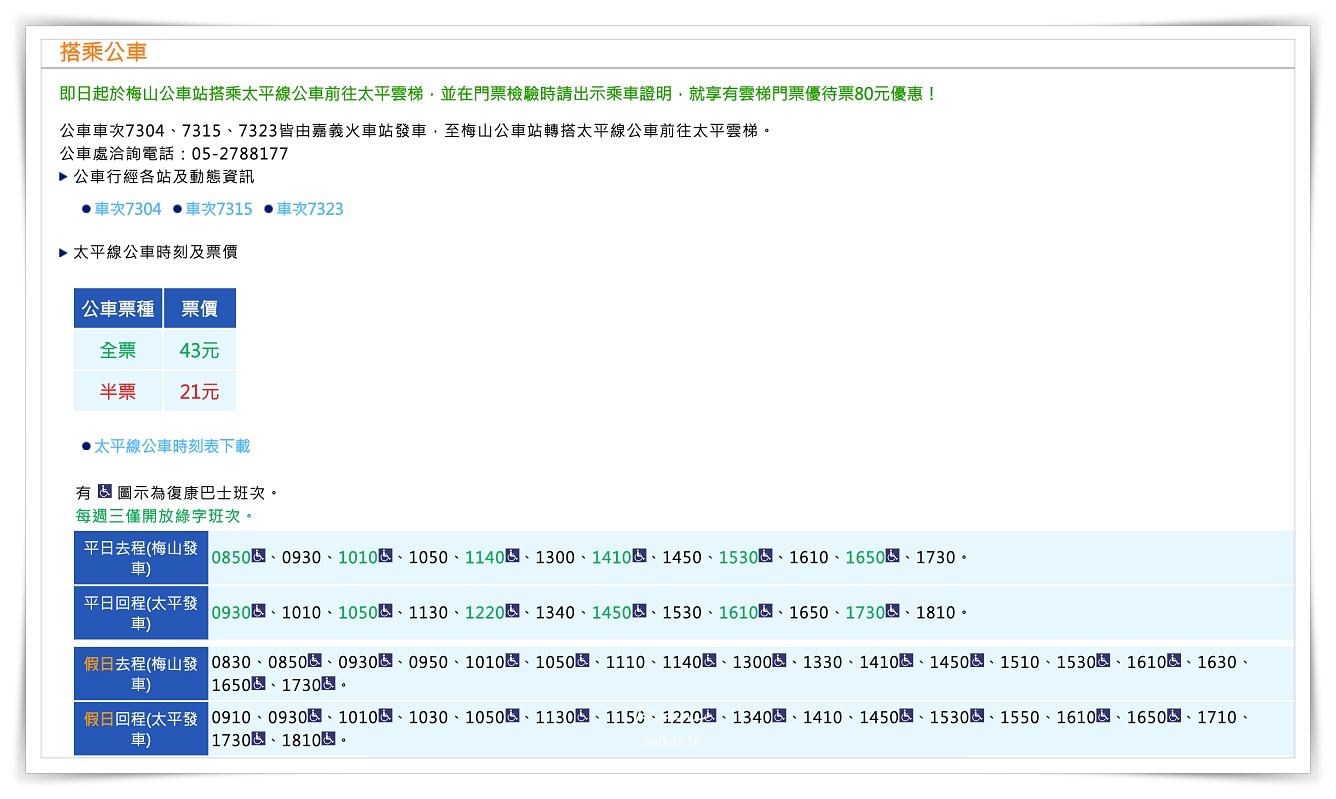Image resolution: width=1336 pixels, height=799 pixels.
Task: Click wheelchair icon after 1130 in 假日回程 row
Action: (582, 716)
